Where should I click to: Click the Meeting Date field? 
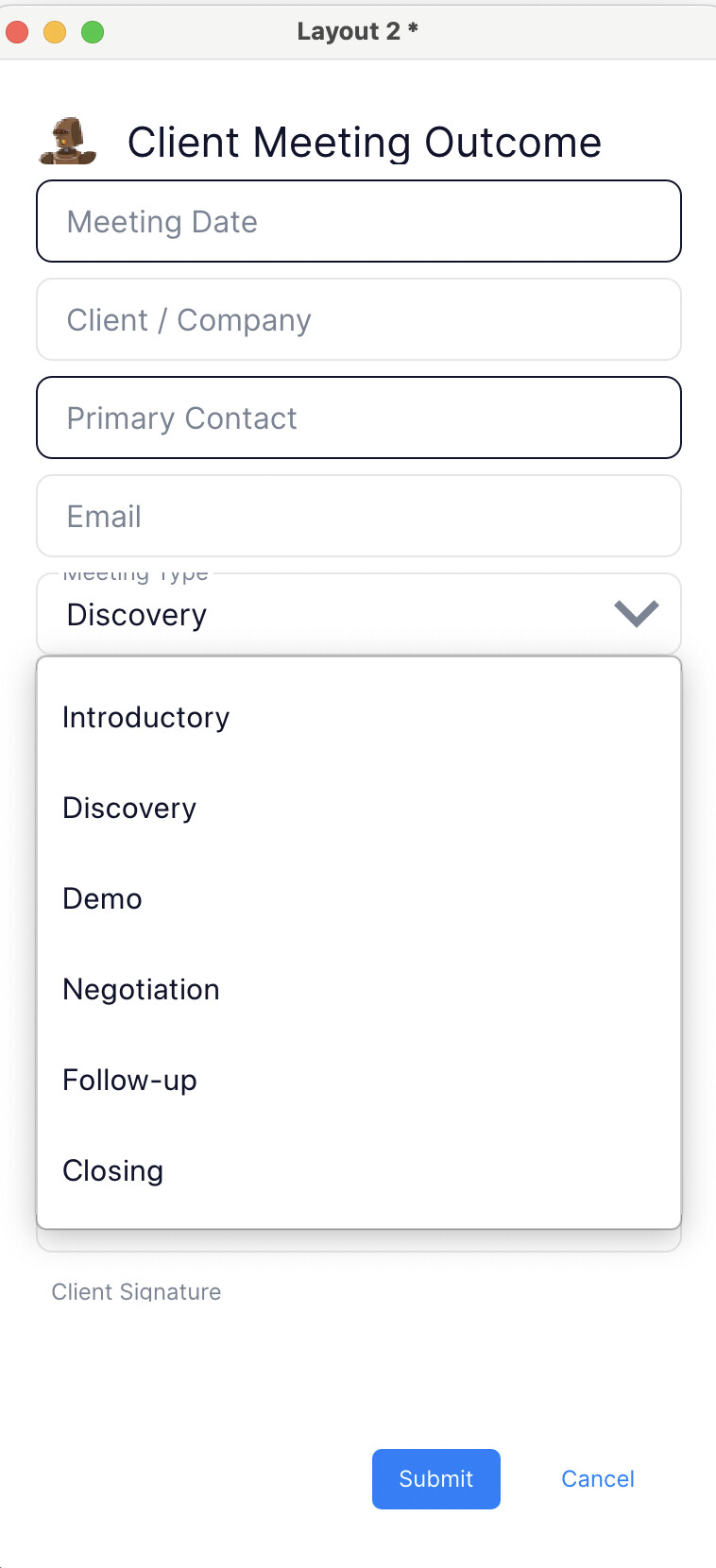(x=358, y=222)
